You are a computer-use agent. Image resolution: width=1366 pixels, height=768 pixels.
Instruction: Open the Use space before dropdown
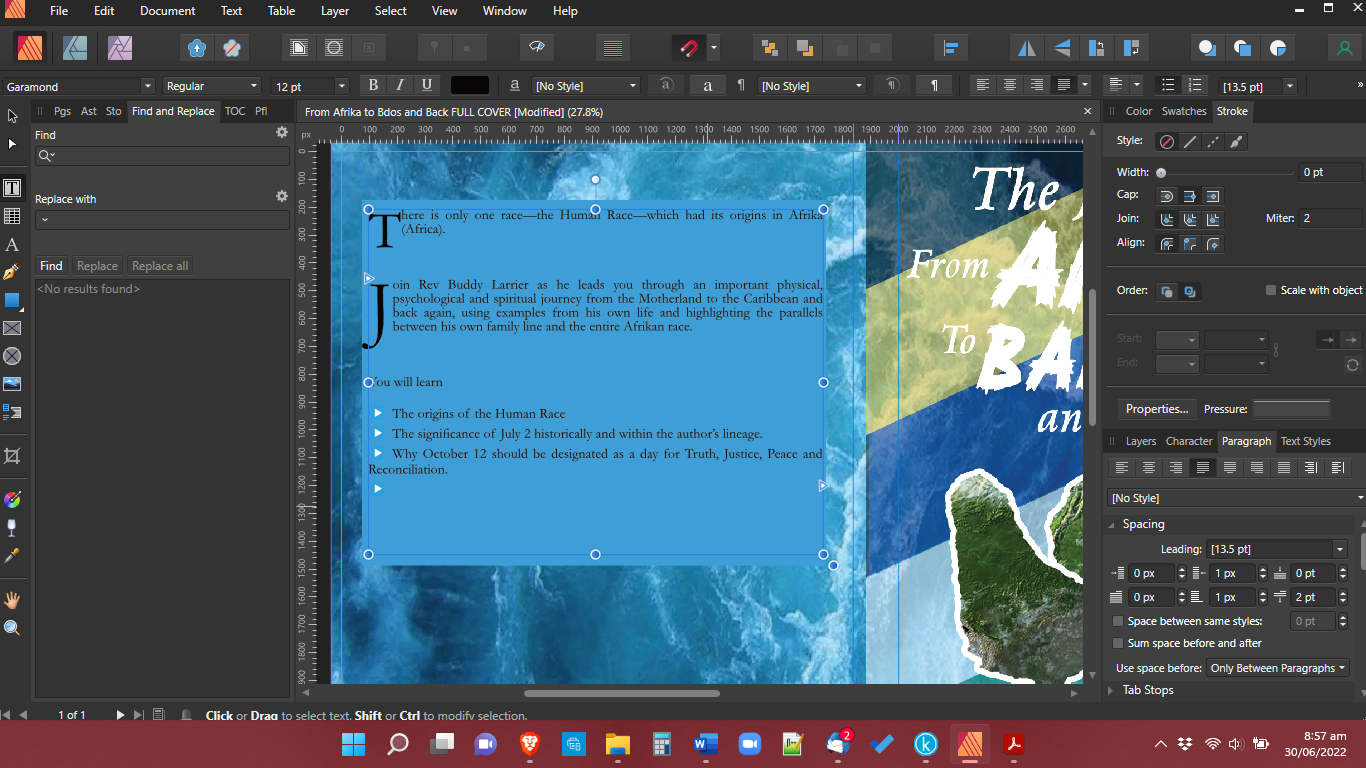1278,667
